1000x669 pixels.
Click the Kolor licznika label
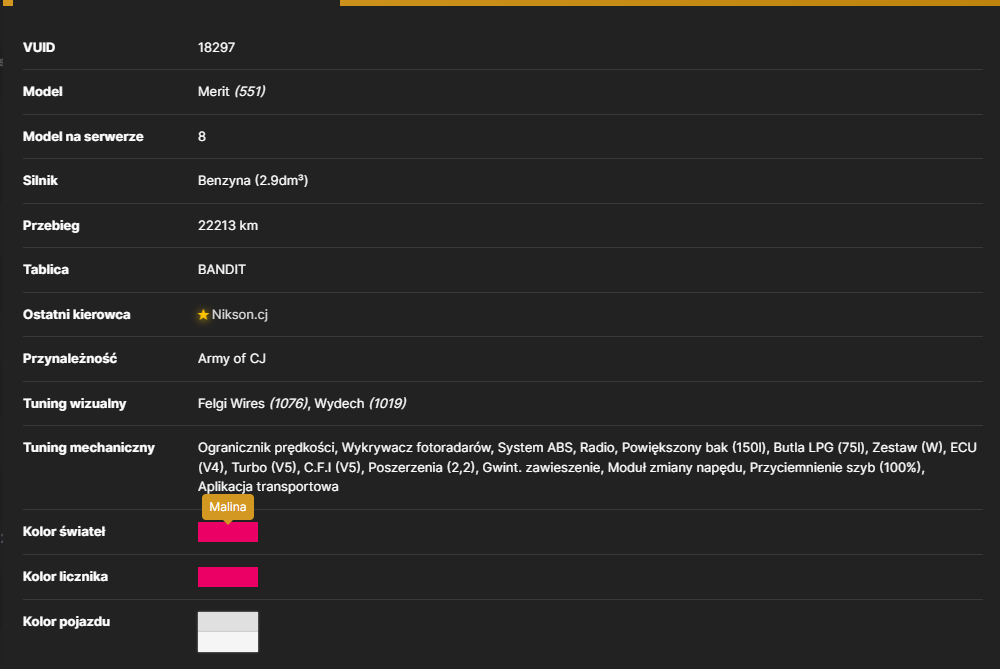(66, 577)
